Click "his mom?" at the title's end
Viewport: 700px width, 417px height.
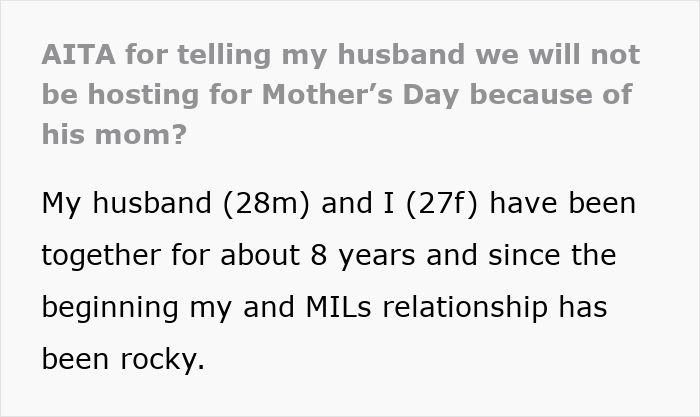pyautogui.click(x=114, y=134)
